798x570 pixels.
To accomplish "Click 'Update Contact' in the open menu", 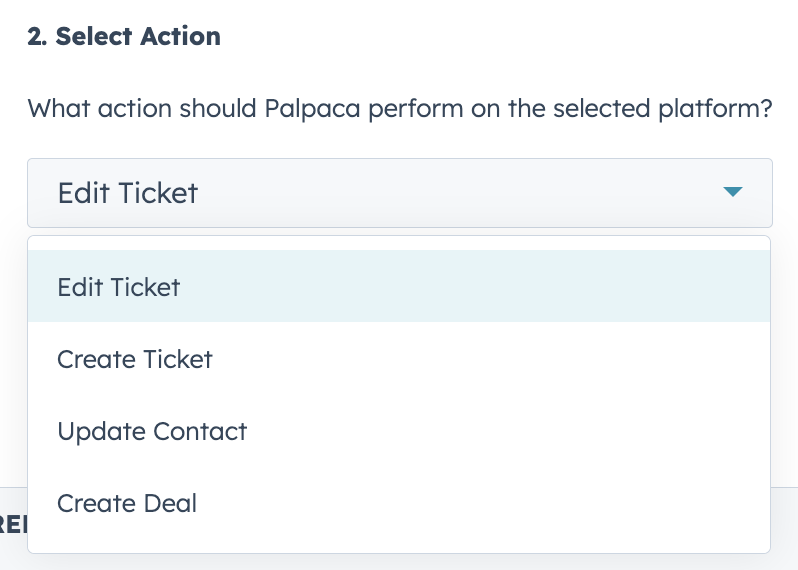I will click(152, 431).
